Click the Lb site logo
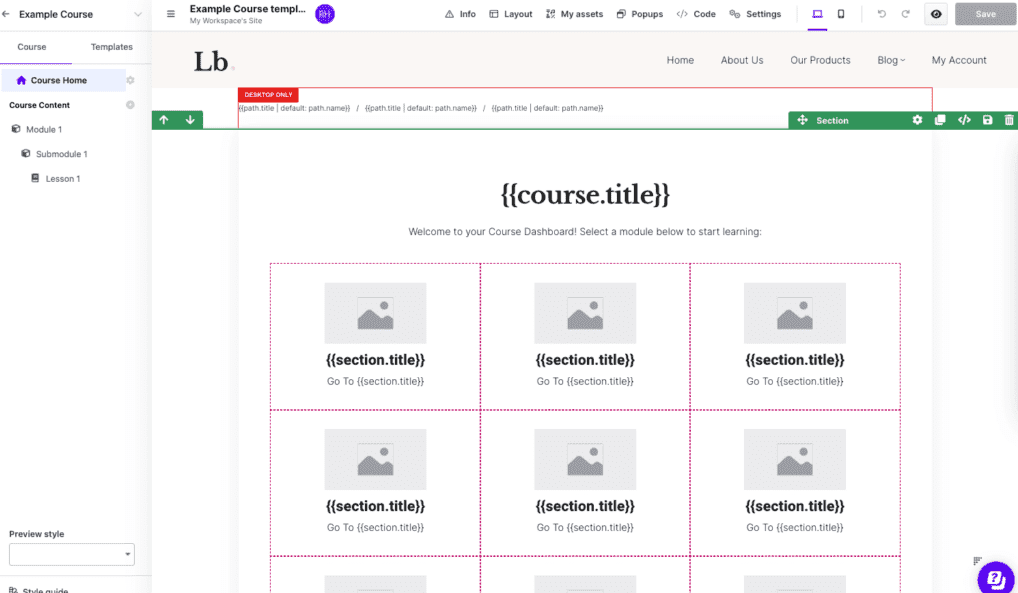 212,62
